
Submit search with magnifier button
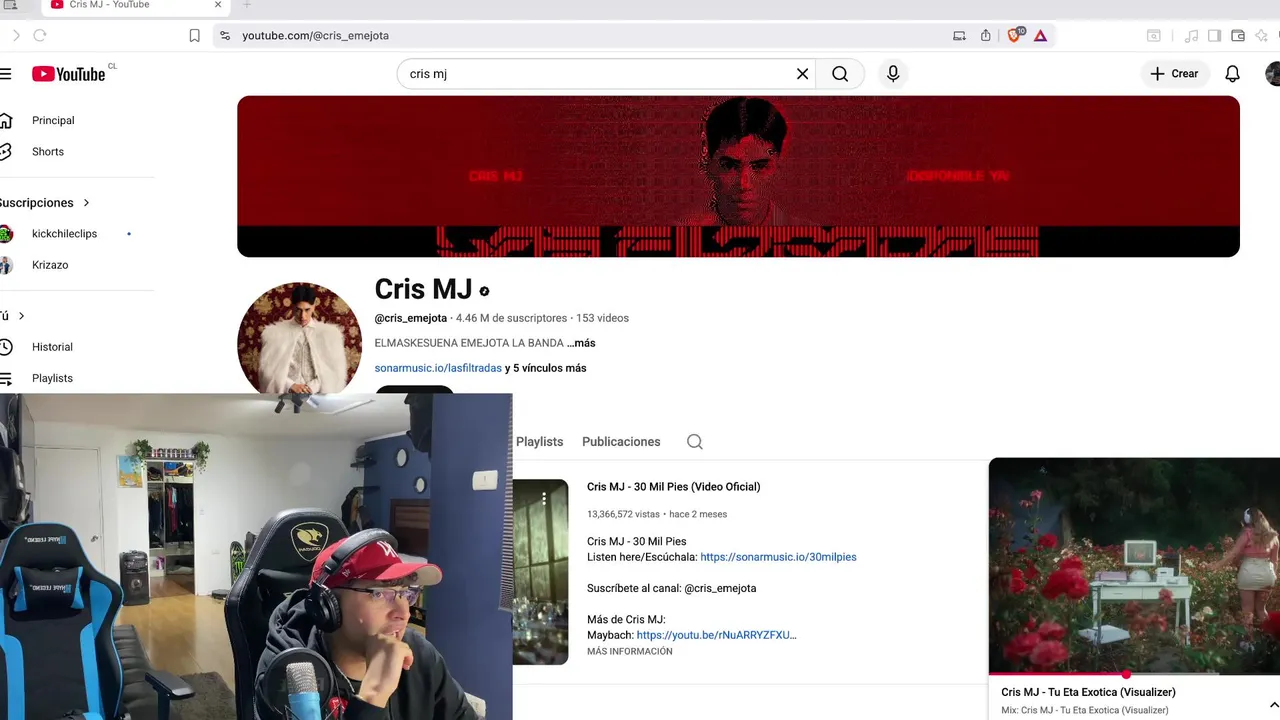tap(840, 74)
